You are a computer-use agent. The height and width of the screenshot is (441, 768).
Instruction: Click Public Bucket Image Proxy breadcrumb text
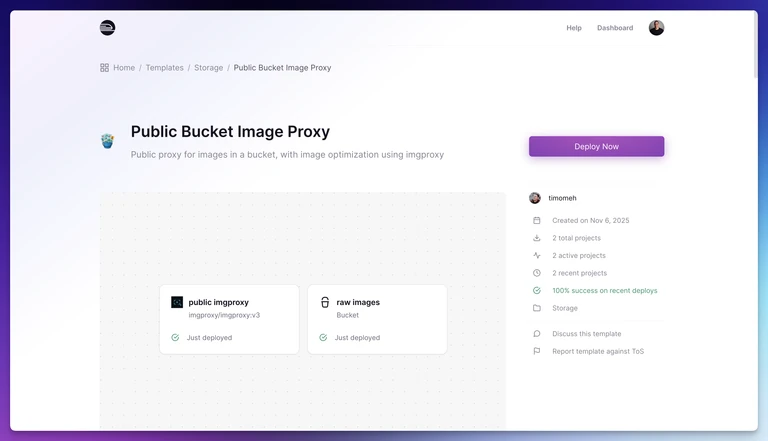[282, 68]
